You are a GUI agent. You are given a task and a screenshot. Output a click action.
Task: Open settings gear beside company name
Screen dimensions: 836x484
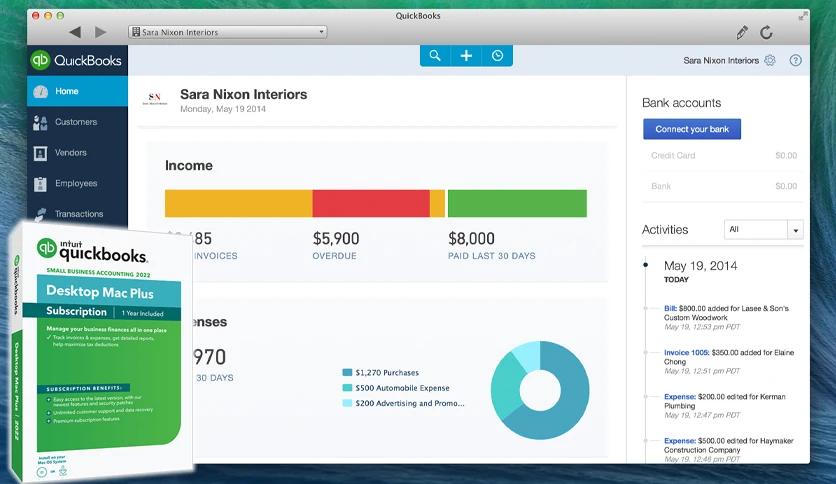pyautogui.click(x=770, y=60)
